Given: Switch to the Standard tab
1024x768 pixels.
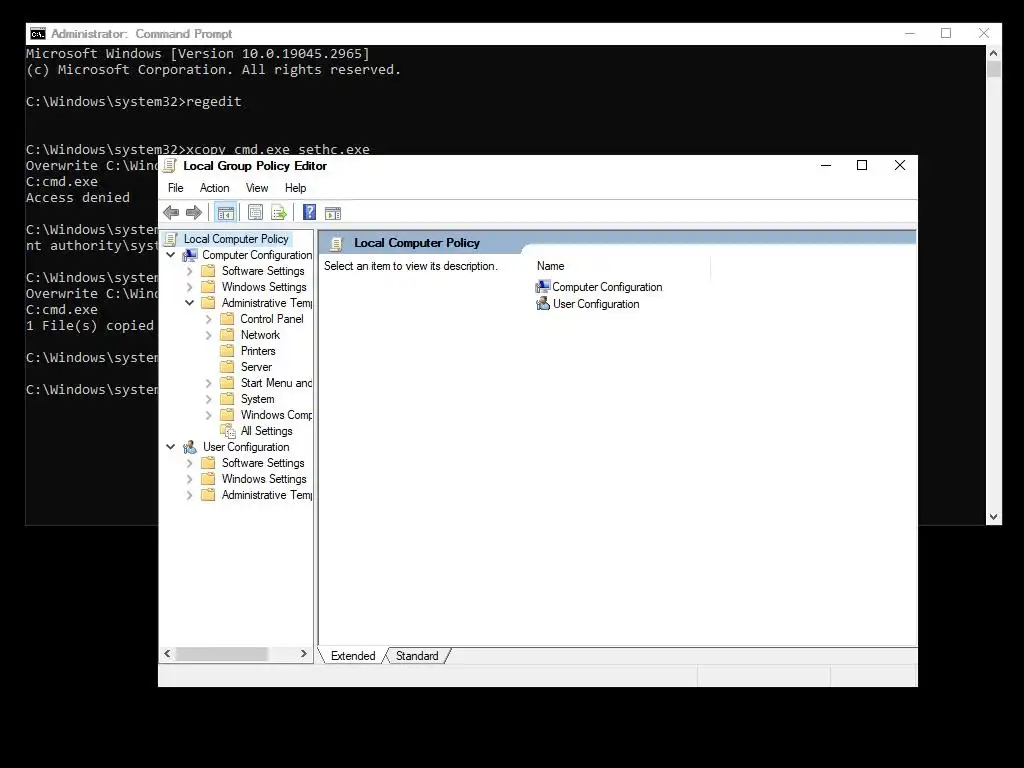Looking at the screenshot, I should [x=417, y=656].
